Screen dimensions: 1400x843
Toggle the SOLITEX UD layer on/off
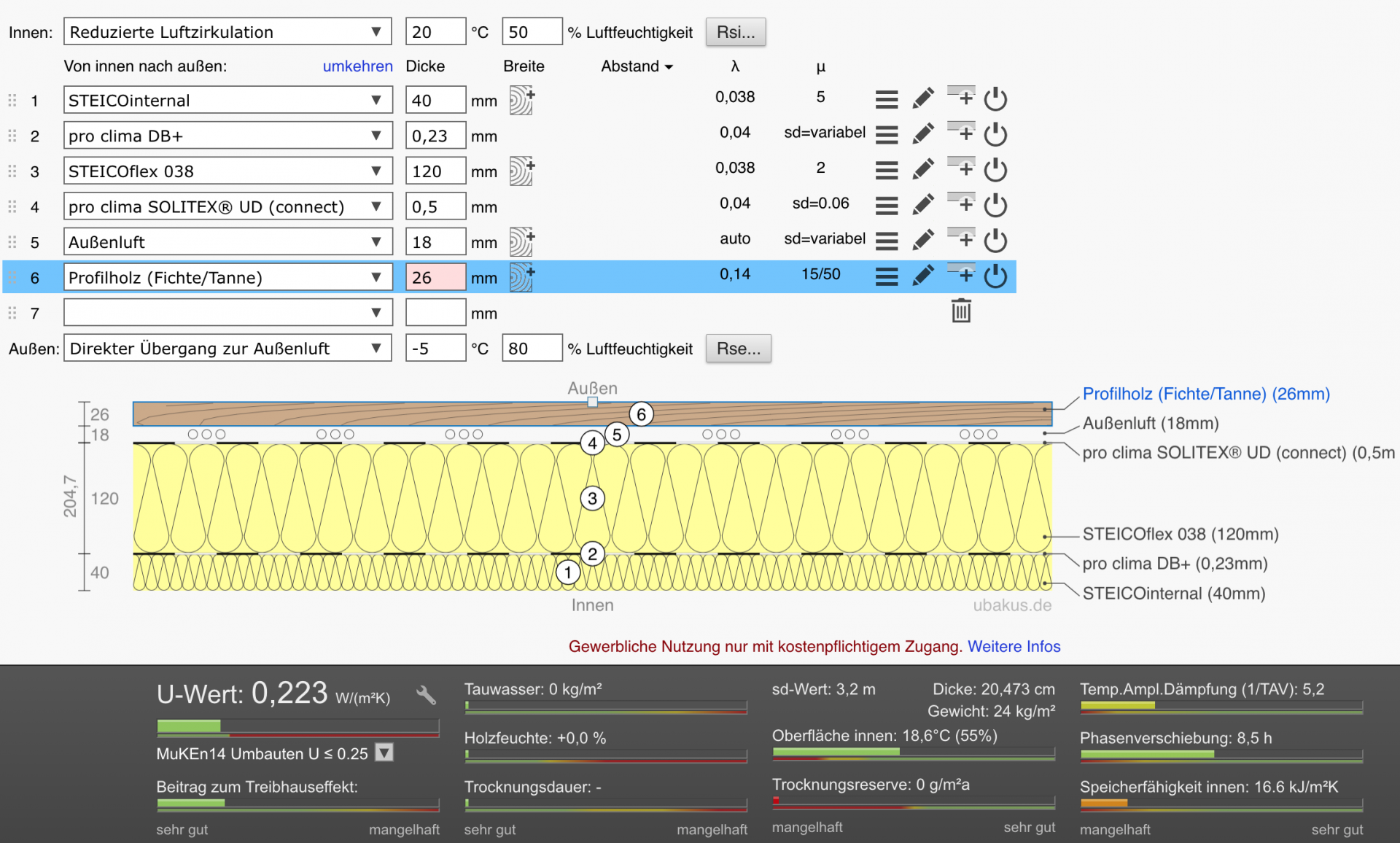995,205
